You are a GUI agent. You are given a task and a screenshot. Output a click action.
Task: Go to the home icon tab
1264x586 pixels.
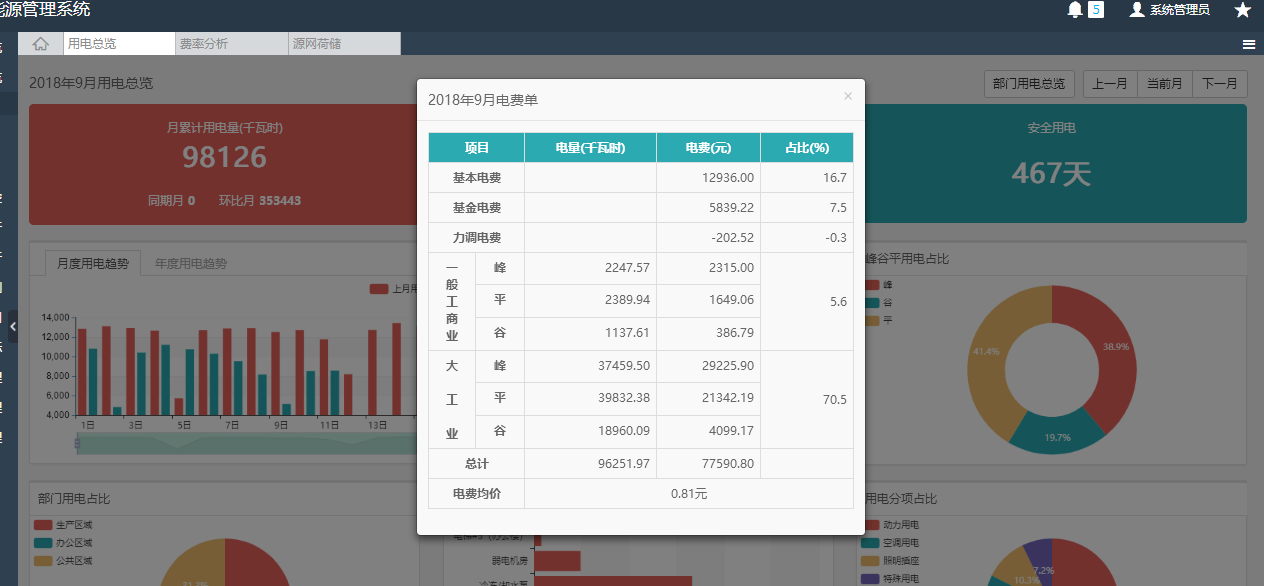point(41,44)
